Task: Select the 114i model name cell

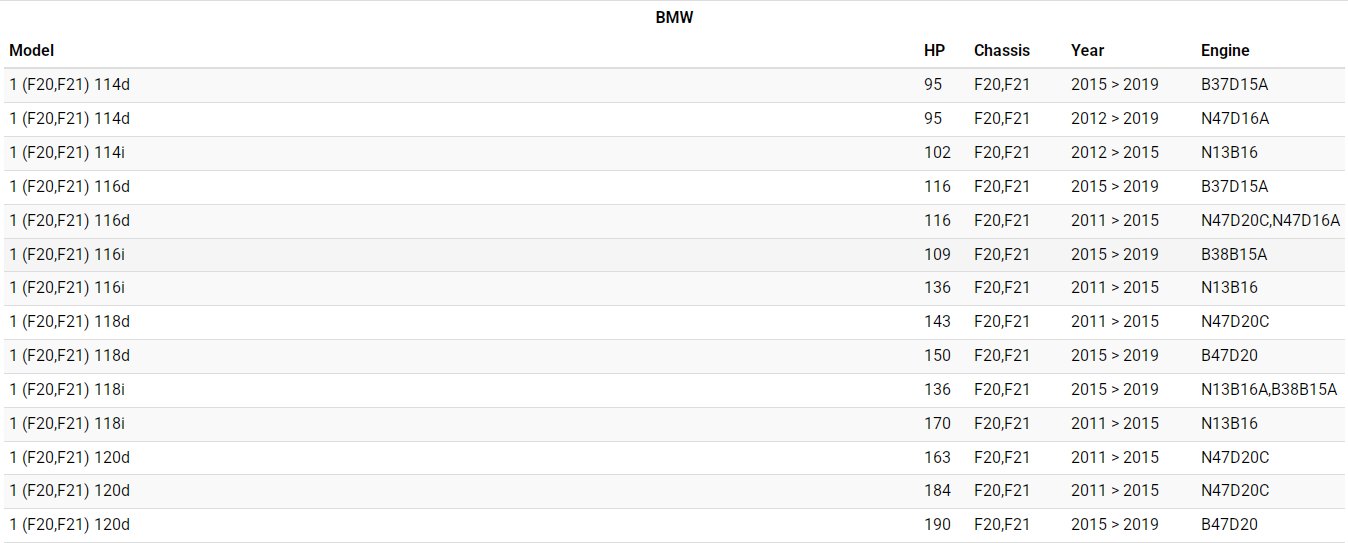Action: pos(67,152)
